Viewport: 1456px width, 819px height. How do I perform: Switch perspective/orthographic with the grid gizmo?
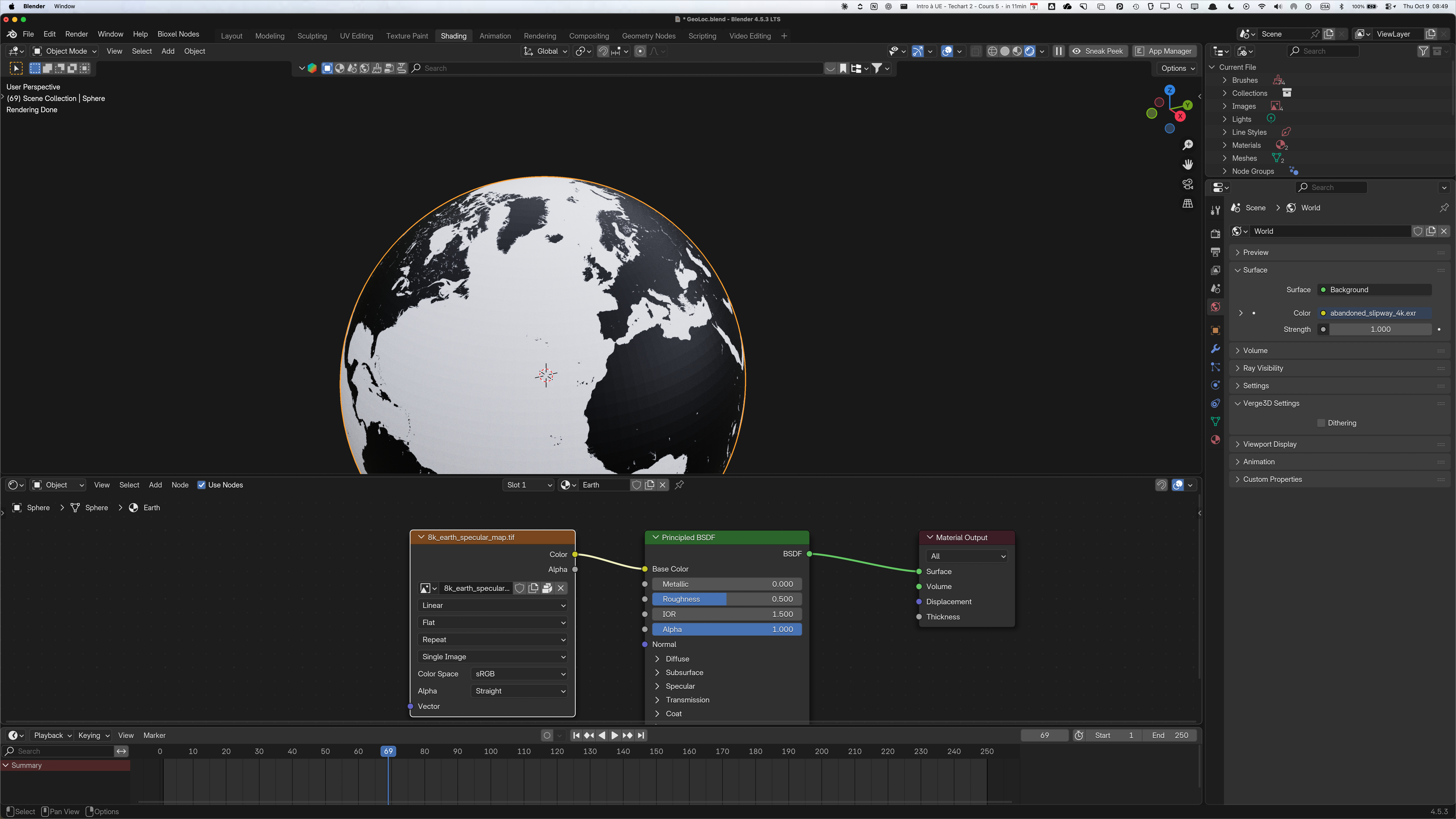coord(1188,203)
